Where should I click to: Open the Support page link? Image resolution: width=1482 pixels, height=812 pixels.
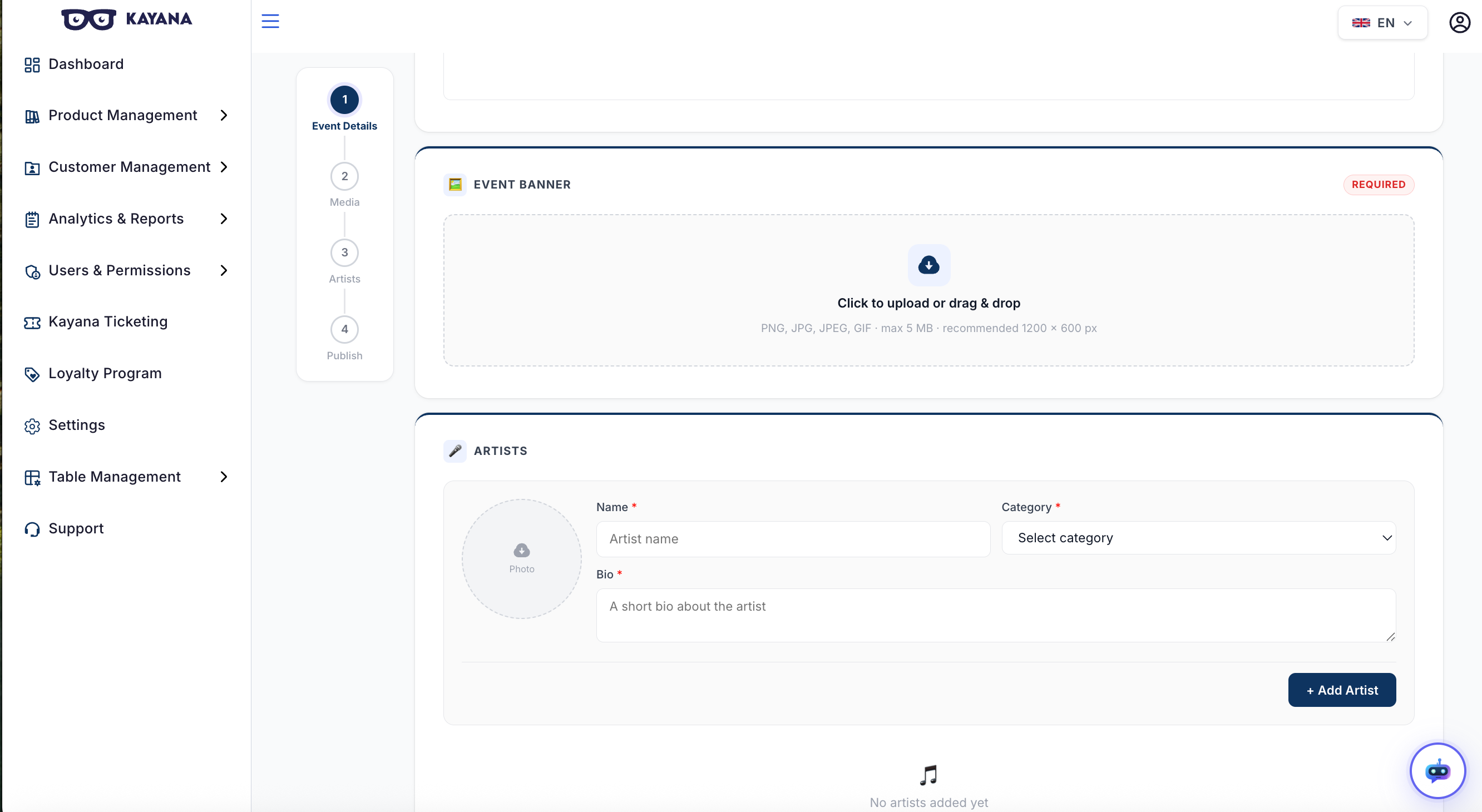76,528
